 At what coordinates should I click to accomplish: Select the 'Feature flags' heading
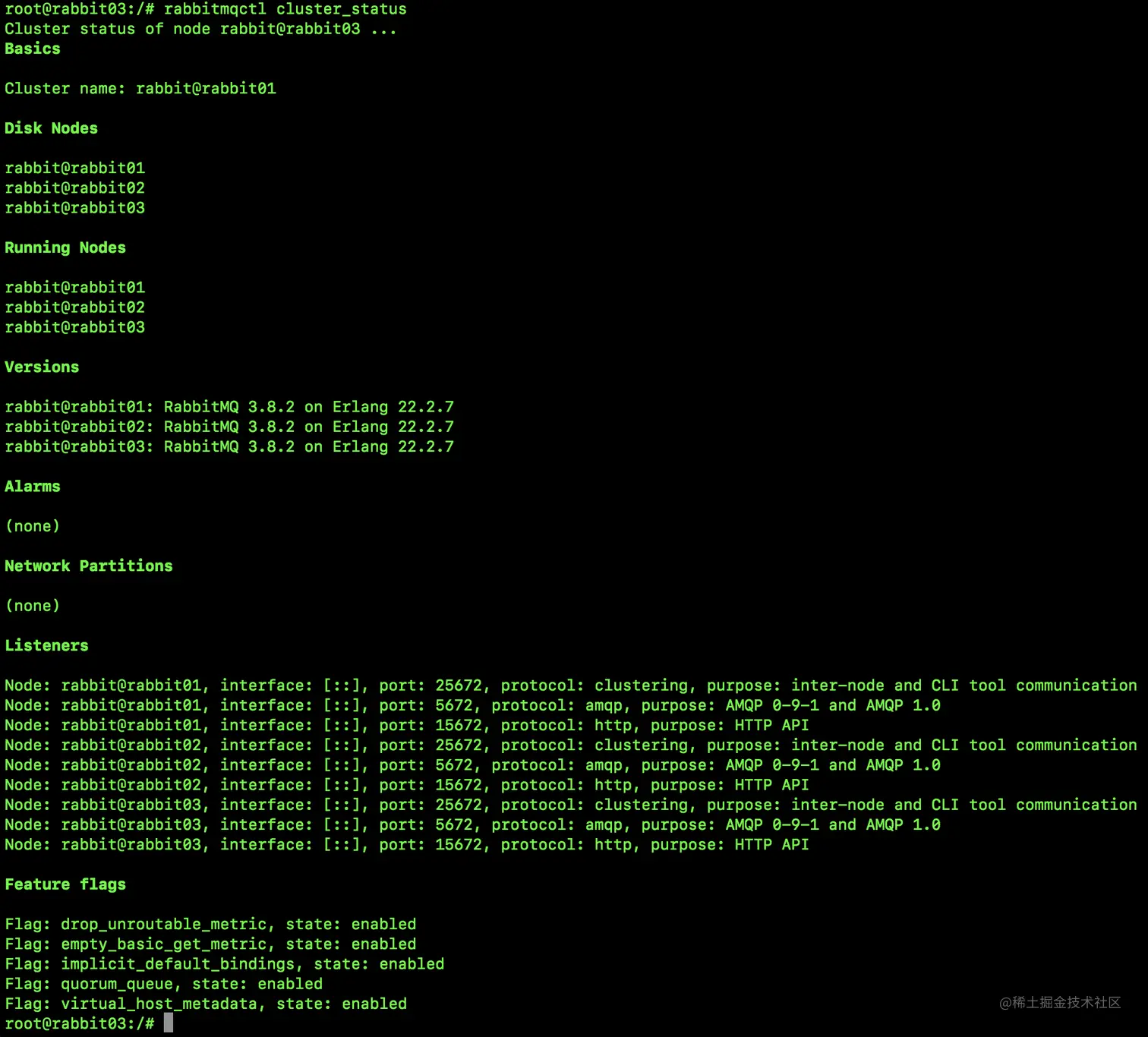click(x=65, y=884)
